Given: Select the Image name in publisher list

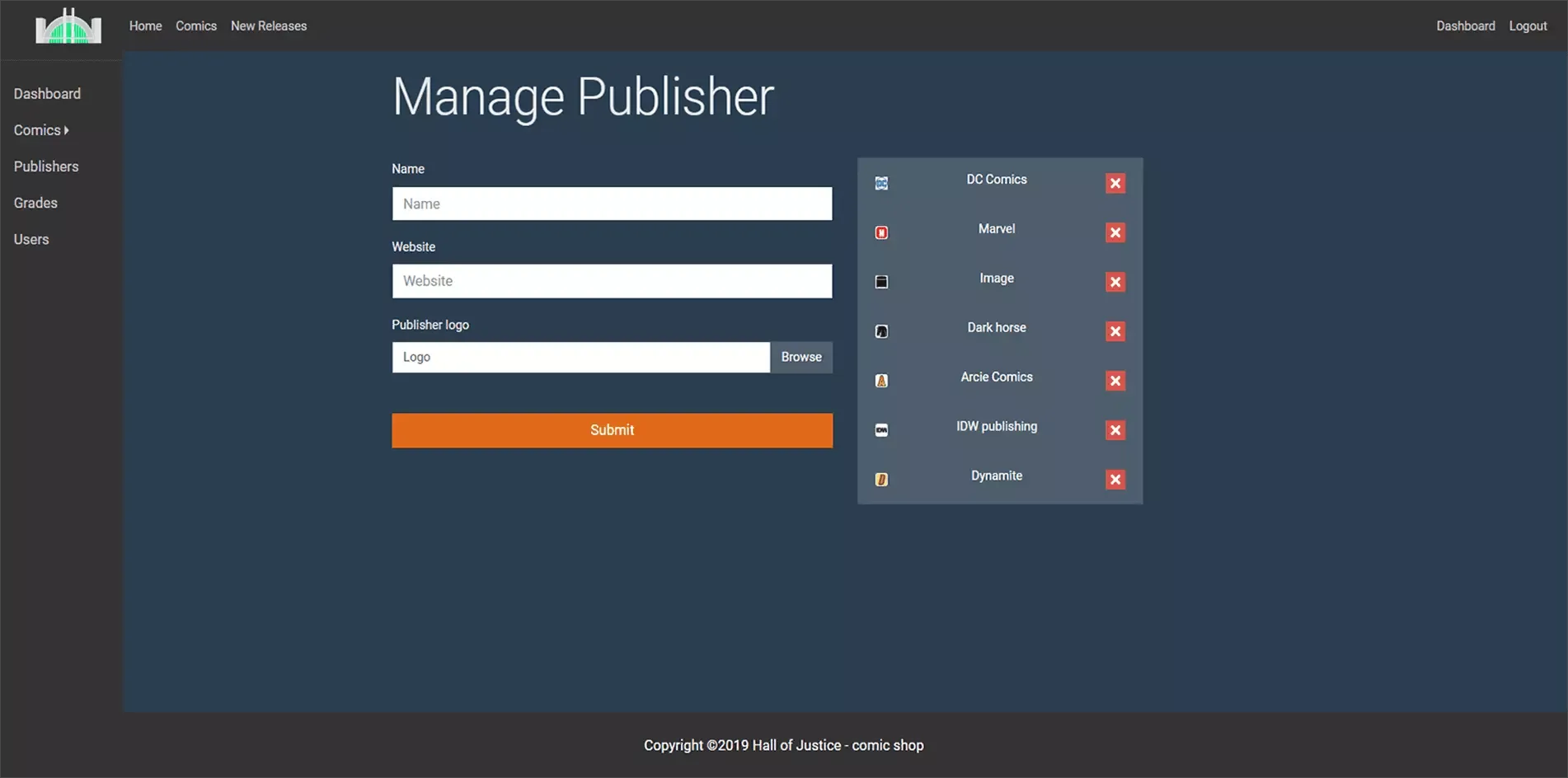Looking at the screenshot, I should [997, 278].
